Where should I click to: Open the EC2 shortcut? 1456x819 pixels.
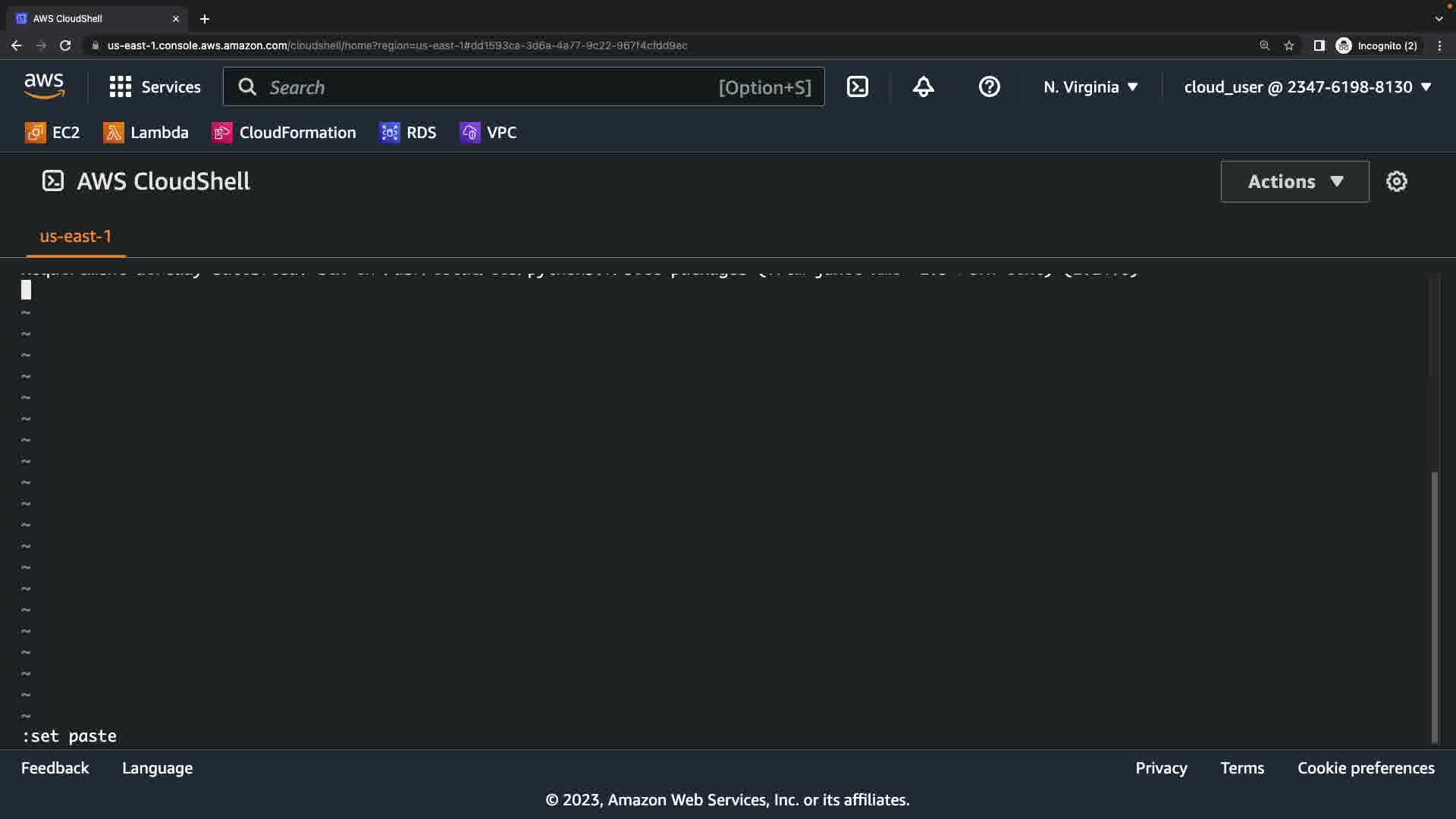pyautogui.click(x=52, y=133)
